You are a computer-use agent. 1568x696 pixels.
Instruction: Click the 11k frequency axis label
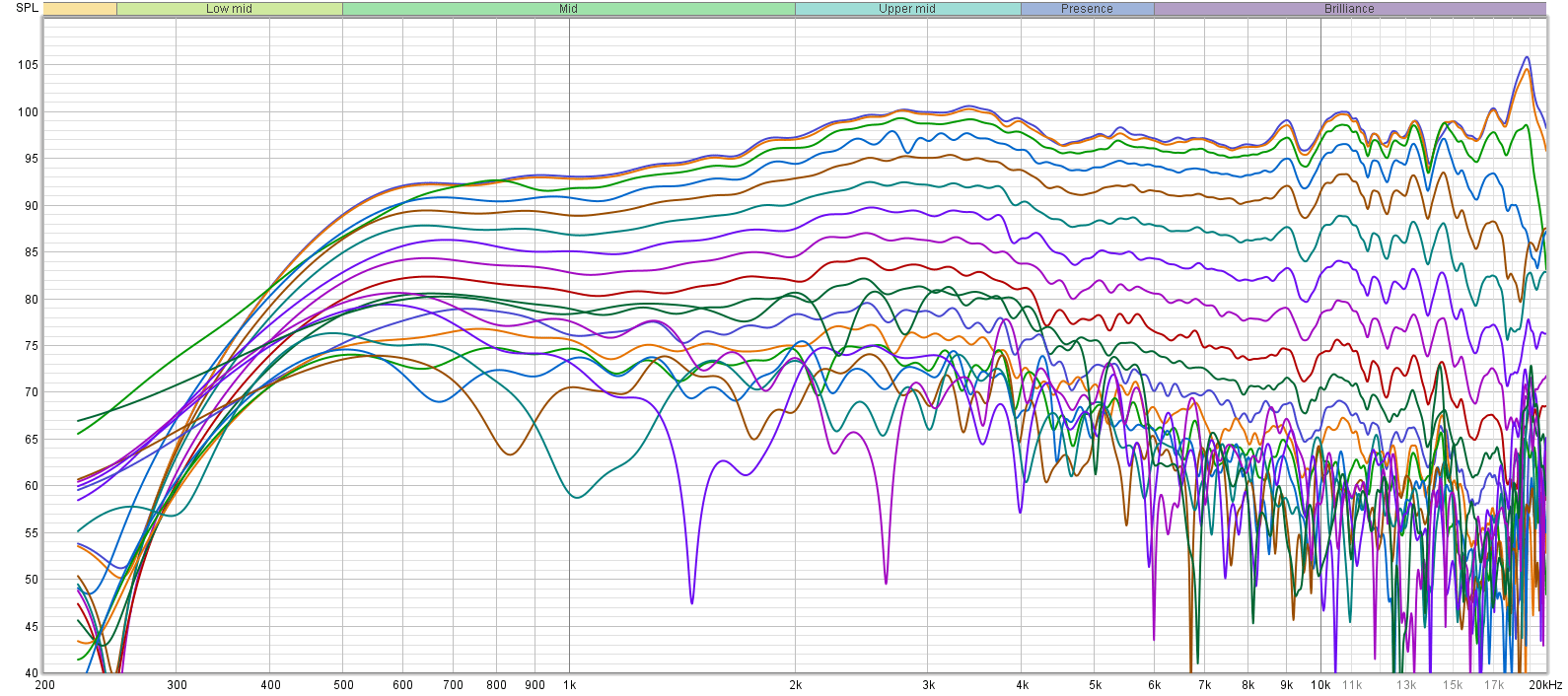pos(1352,685)
